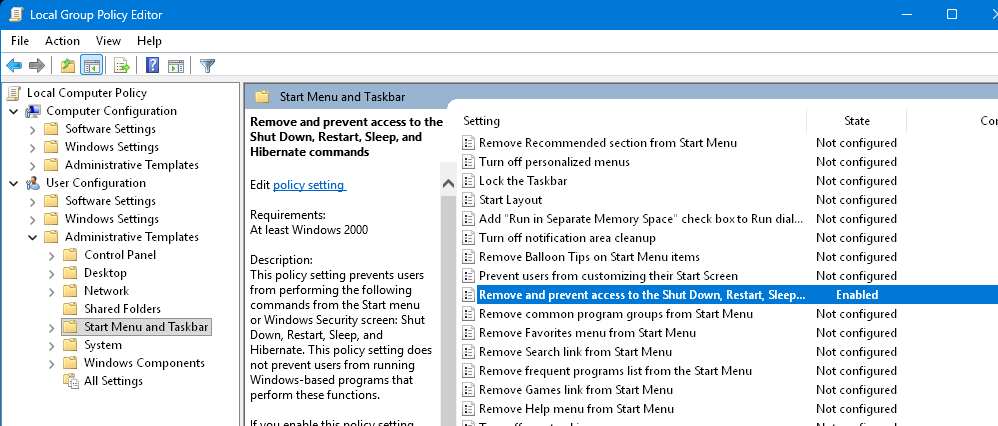Click the Forward arrow toolbar icon

(x=37, y=66)
